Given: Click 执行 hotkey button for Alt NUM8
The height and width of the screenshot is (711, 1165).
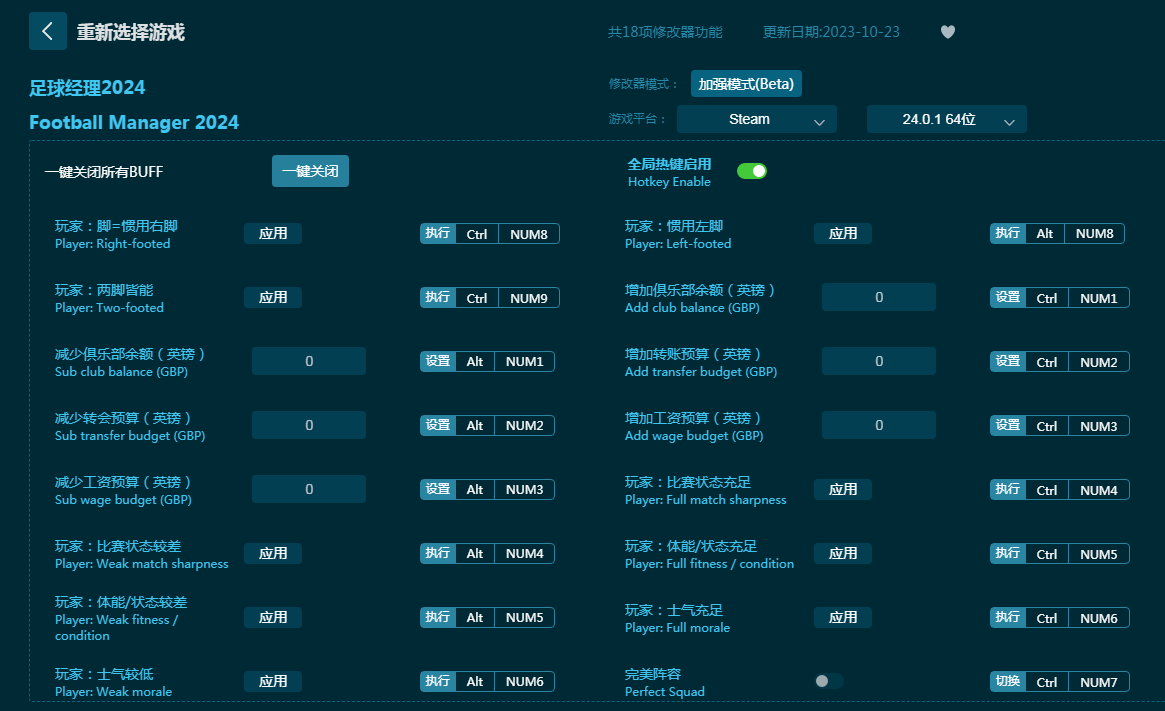Looking at the screenshot, I should tap(1007, 233).
